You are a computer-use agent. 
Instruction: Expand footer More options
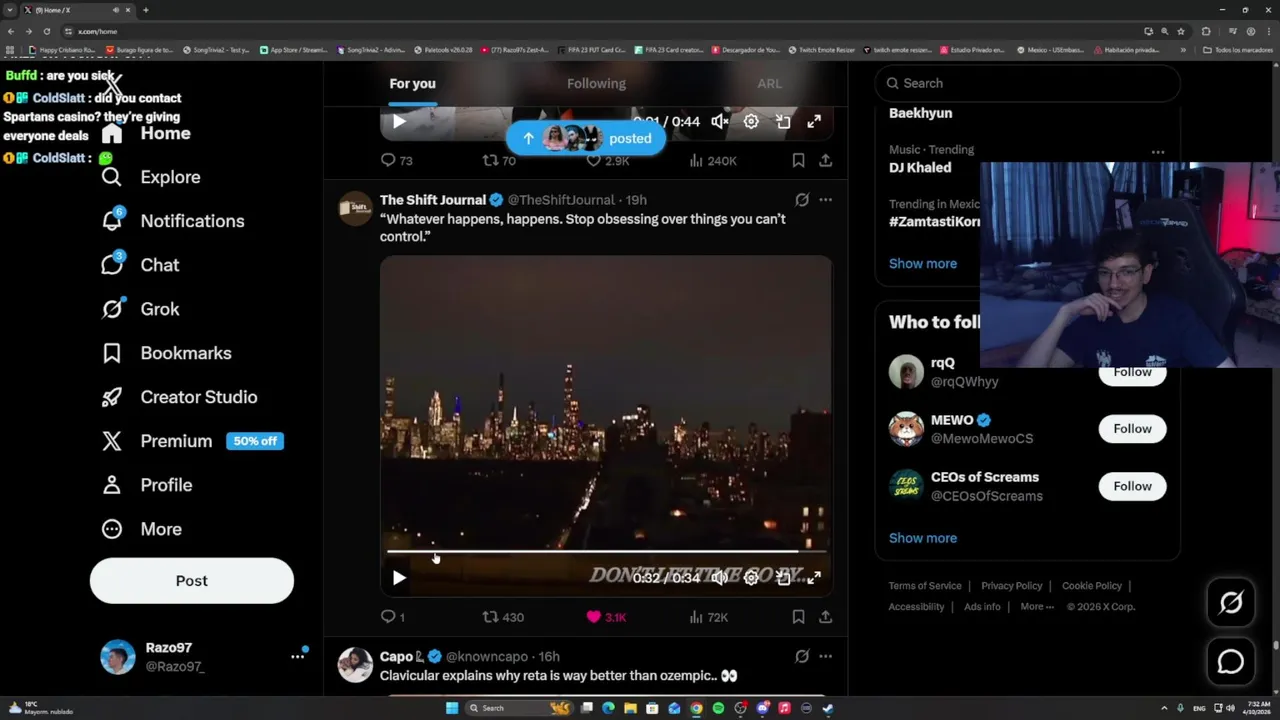click(x=1037, y=607)
